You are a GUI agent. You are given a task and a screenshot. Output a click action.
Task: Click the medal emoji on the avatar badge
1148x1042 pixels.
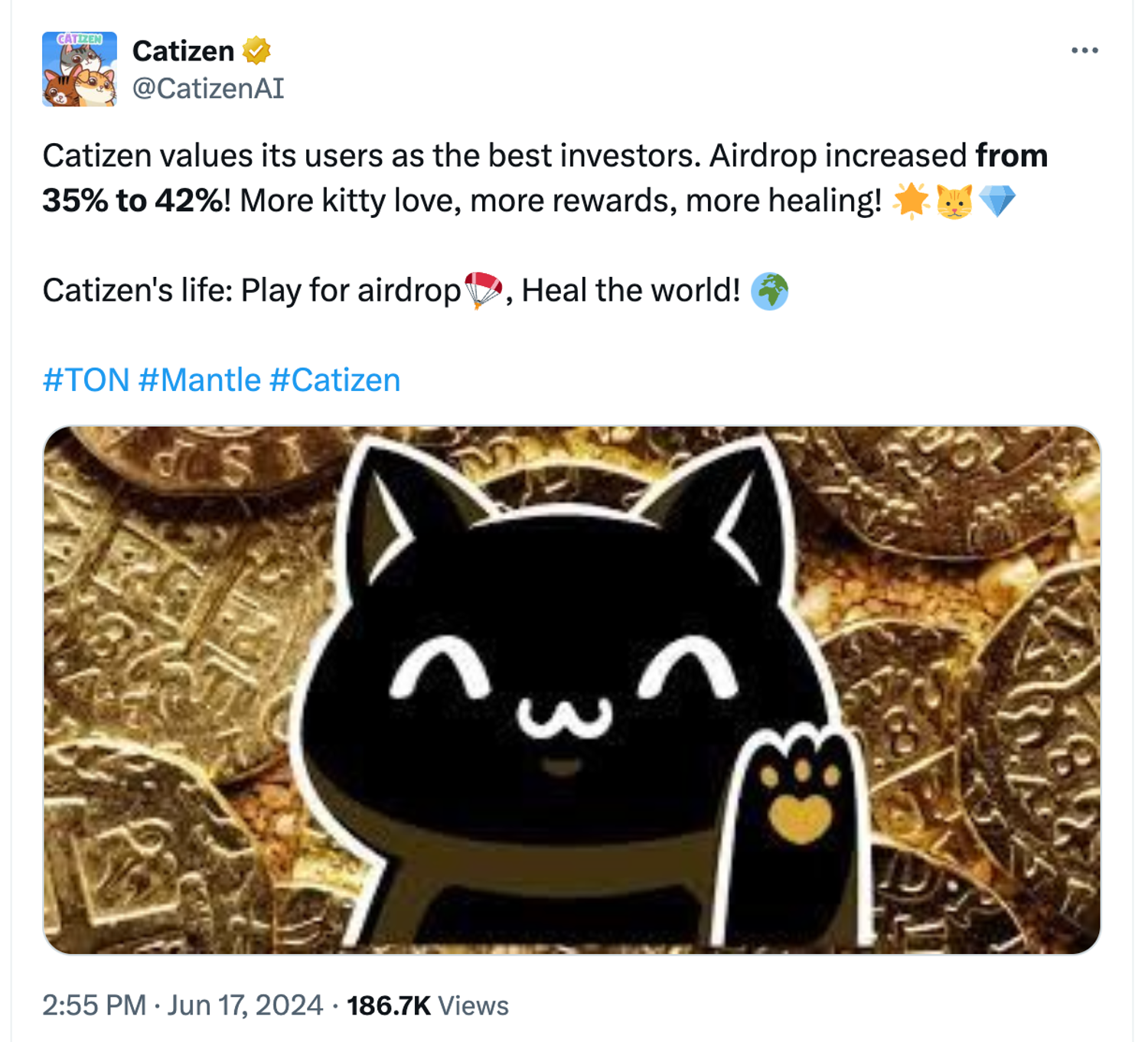tap(255, 50)
